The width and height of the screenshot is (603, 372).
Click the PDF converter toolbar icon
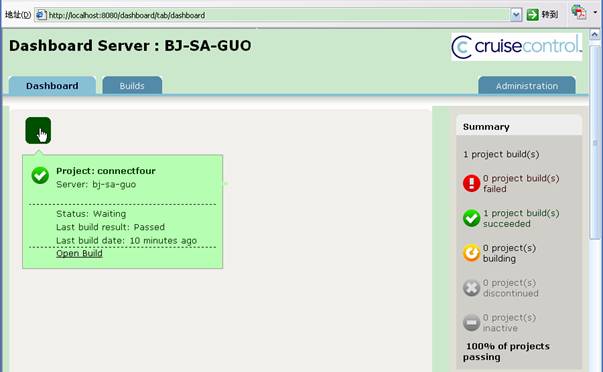click(x=578, y=12)
